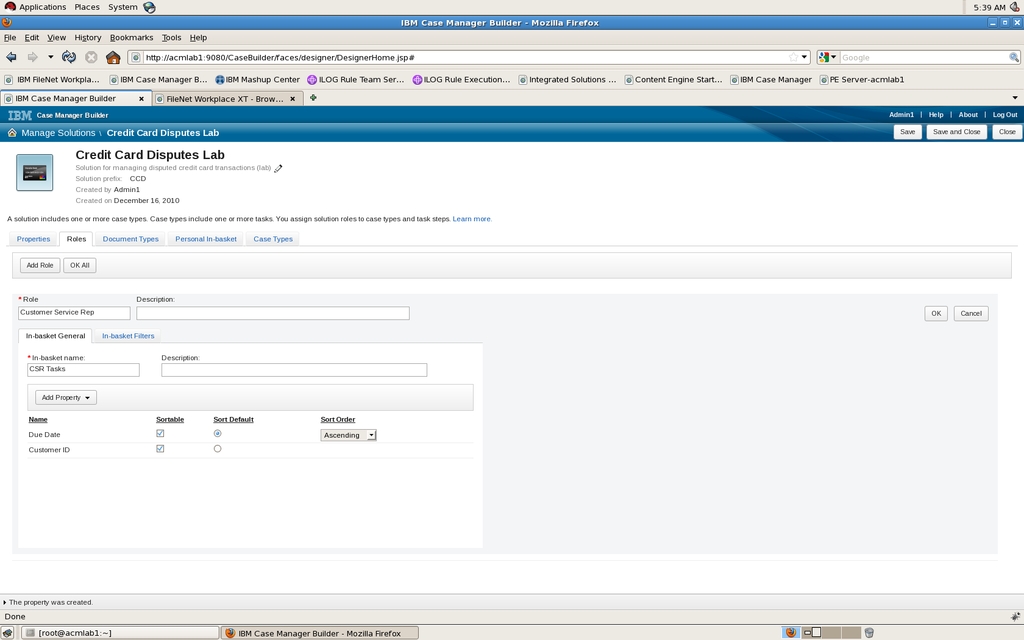
Task: Click the GNOME foot icon next to Applications
Action: [x=10, y=7]
